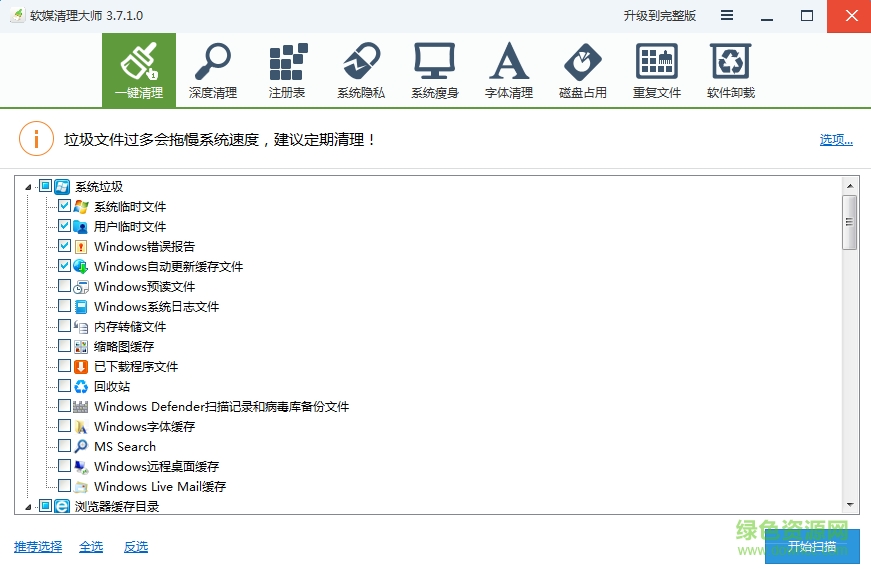Check 回收站 recycle bin checkbox

[x=64, y=386]
